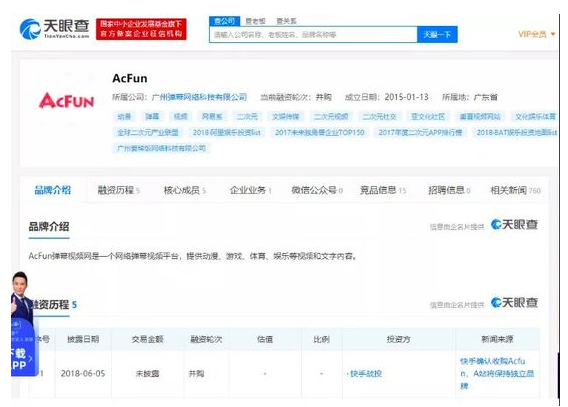Click the 融资轮次 column header
The width and height of the screenshot is (568, 407).
206,339
